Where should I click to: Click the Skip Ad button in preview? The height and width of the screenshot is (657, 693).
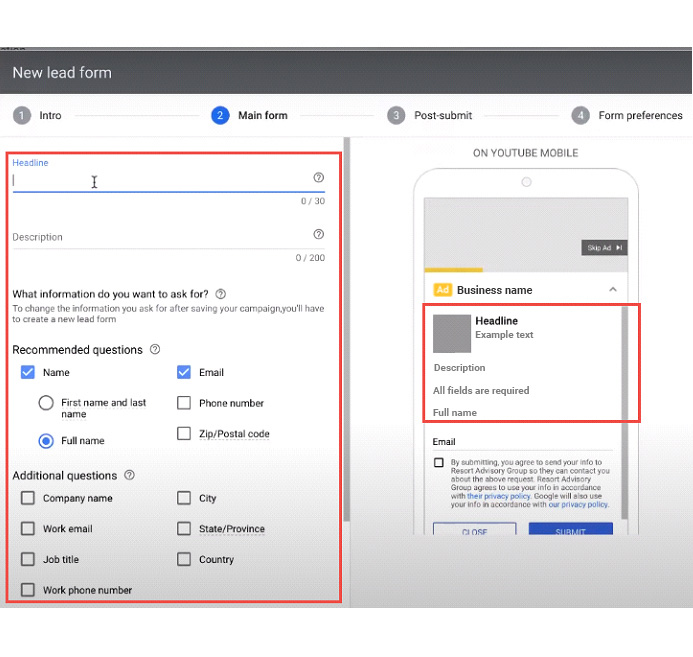pos(604,248)
